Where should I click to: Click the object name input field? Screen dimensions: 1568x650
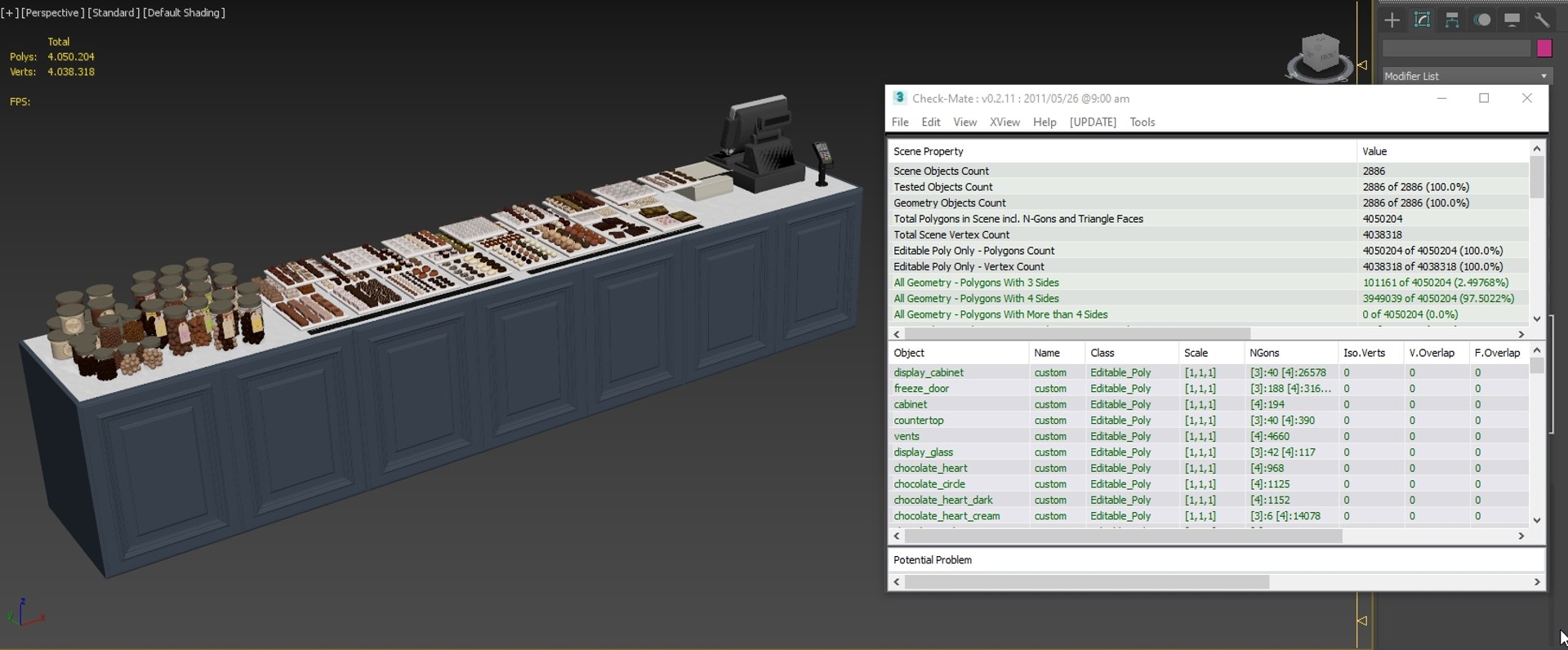1456,49
